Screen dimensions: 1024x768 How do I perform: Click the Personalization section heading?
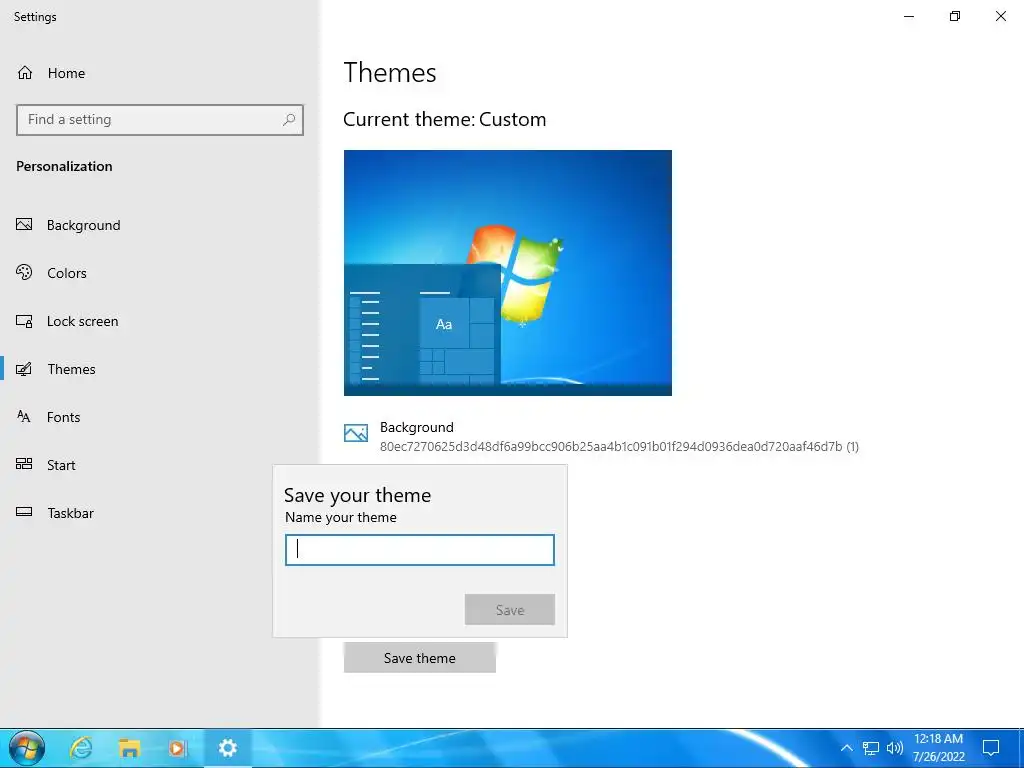64,166
